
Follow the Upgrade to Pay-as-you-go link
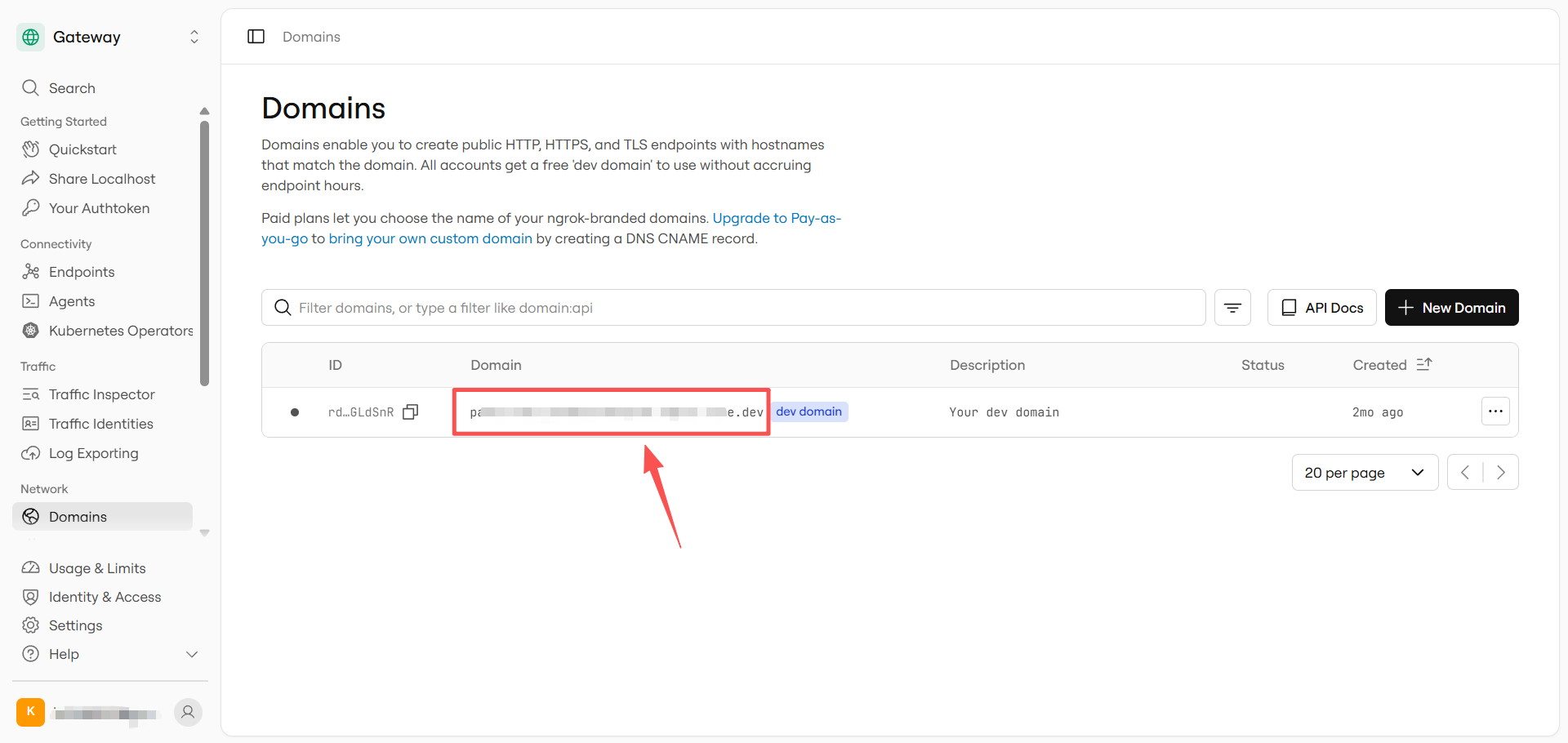[x=777, y=218]
